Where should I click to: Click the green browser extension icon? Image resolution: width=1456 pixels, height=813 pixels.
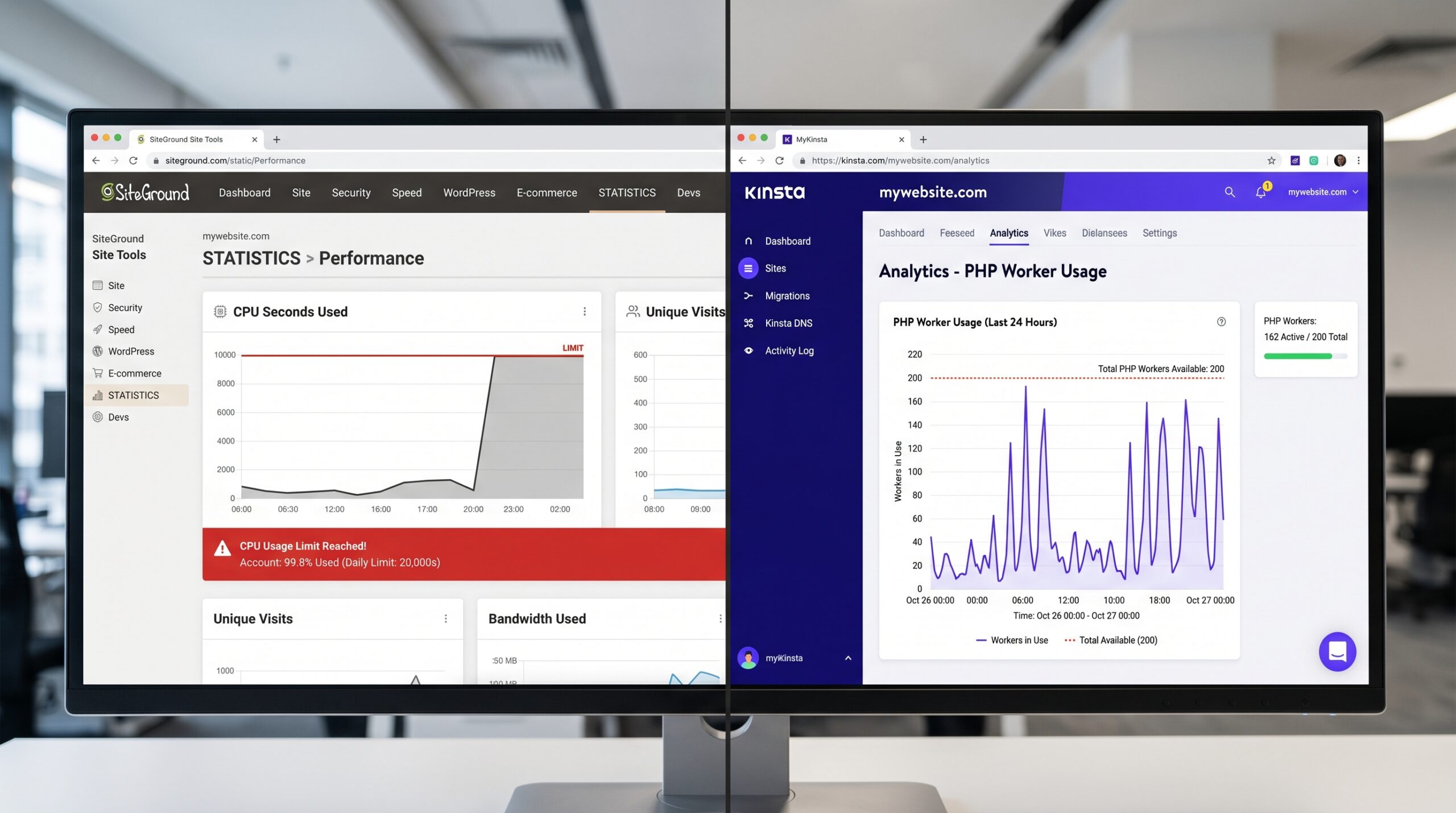(x=1314, y=161)
